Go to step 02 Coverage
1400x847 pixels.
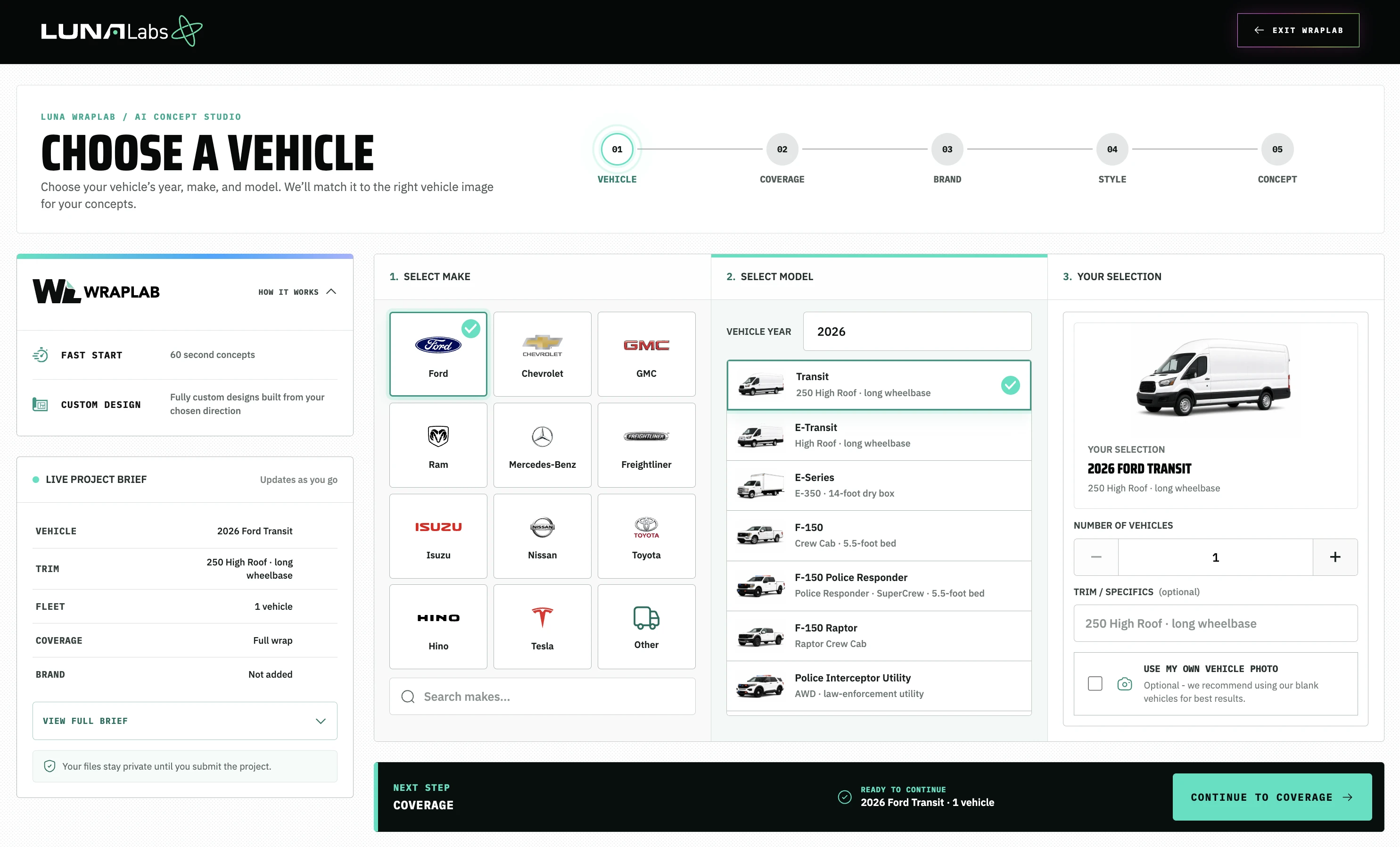pyautogui.click(x=782, y=149)
